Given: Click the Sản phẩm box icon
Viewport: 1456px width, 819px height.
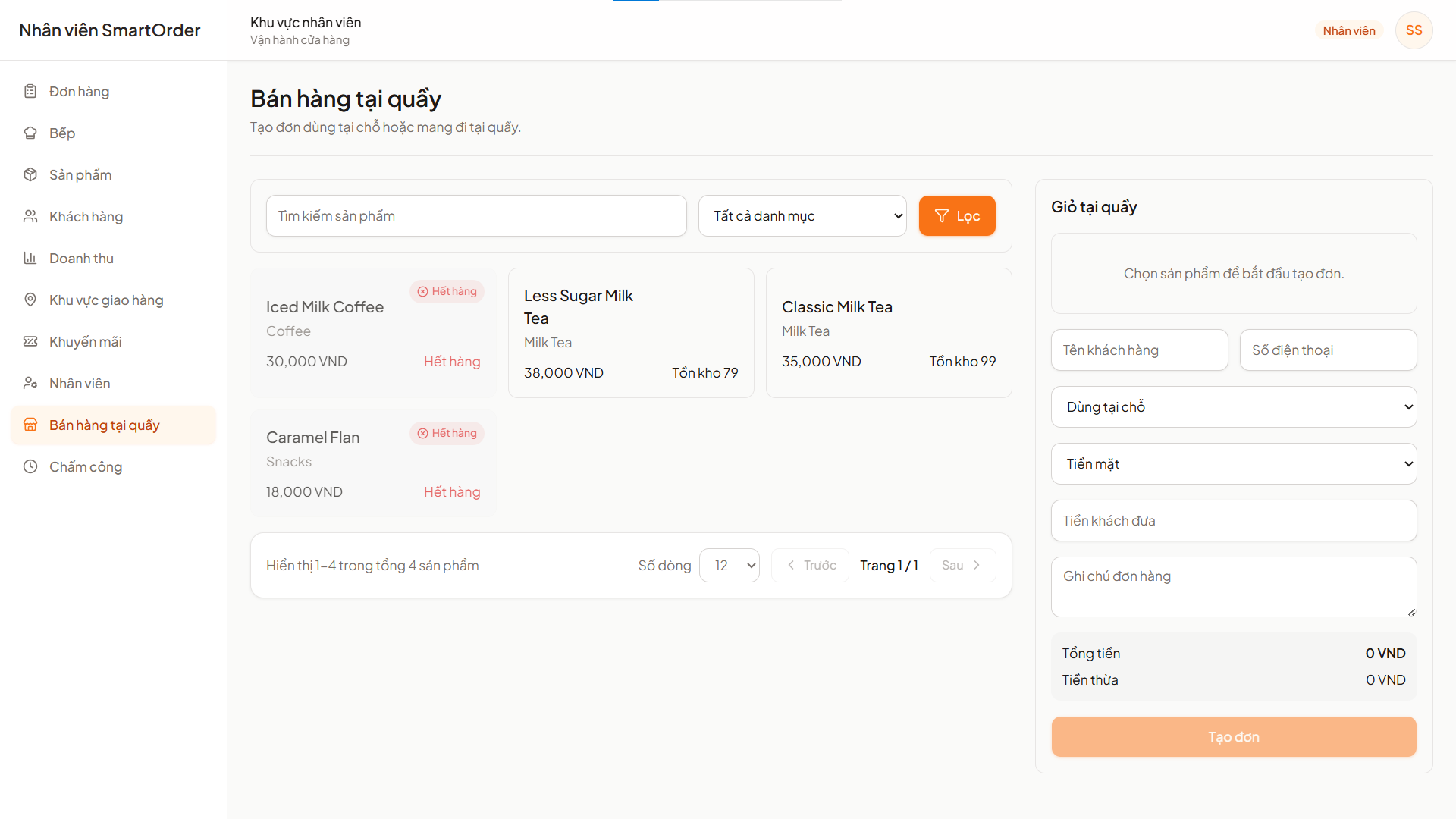Looking at the screenshot, I should click(30, 174).
